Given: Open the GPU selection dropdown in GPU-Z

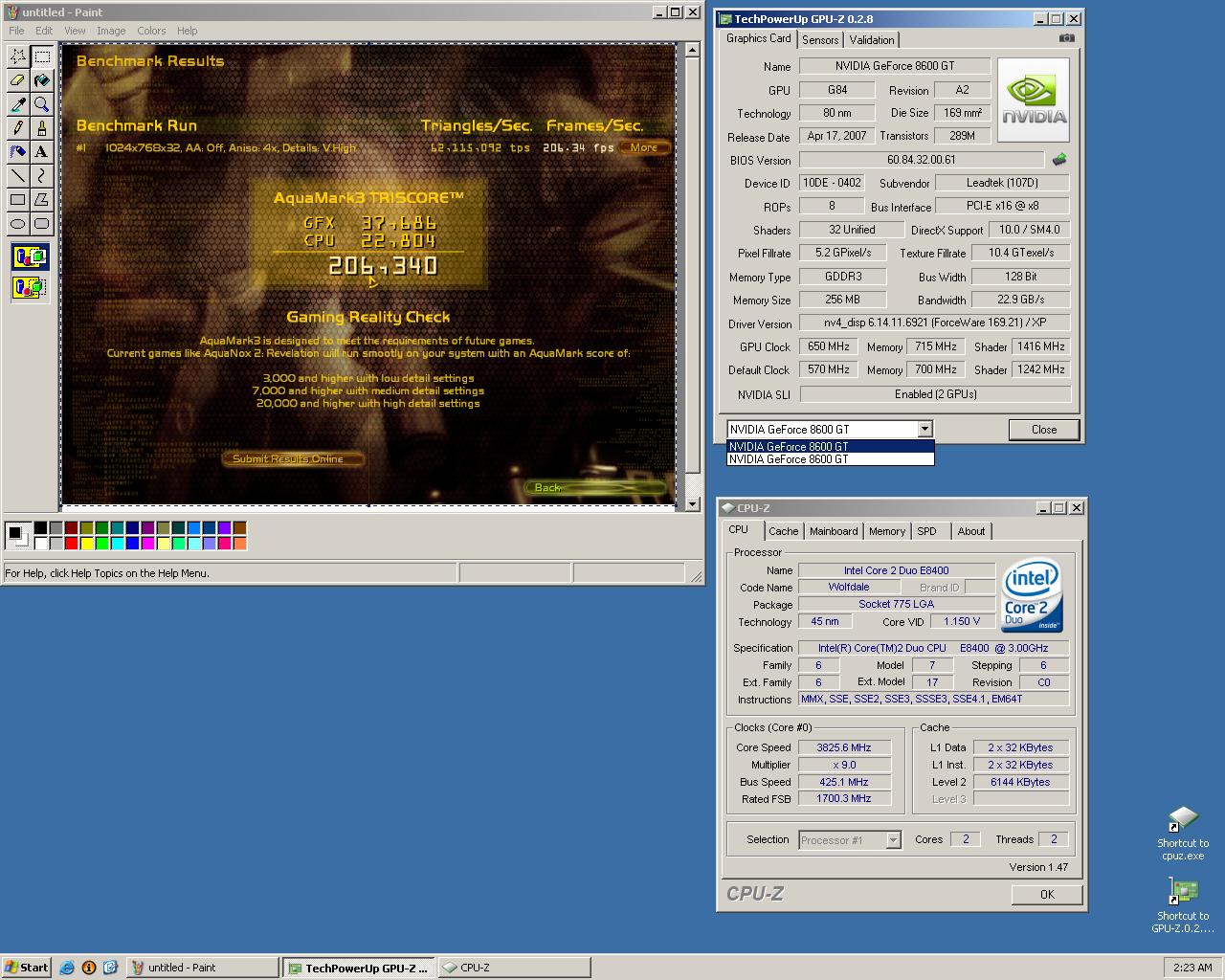Looking at the screenshot, I should pos(924,430).
